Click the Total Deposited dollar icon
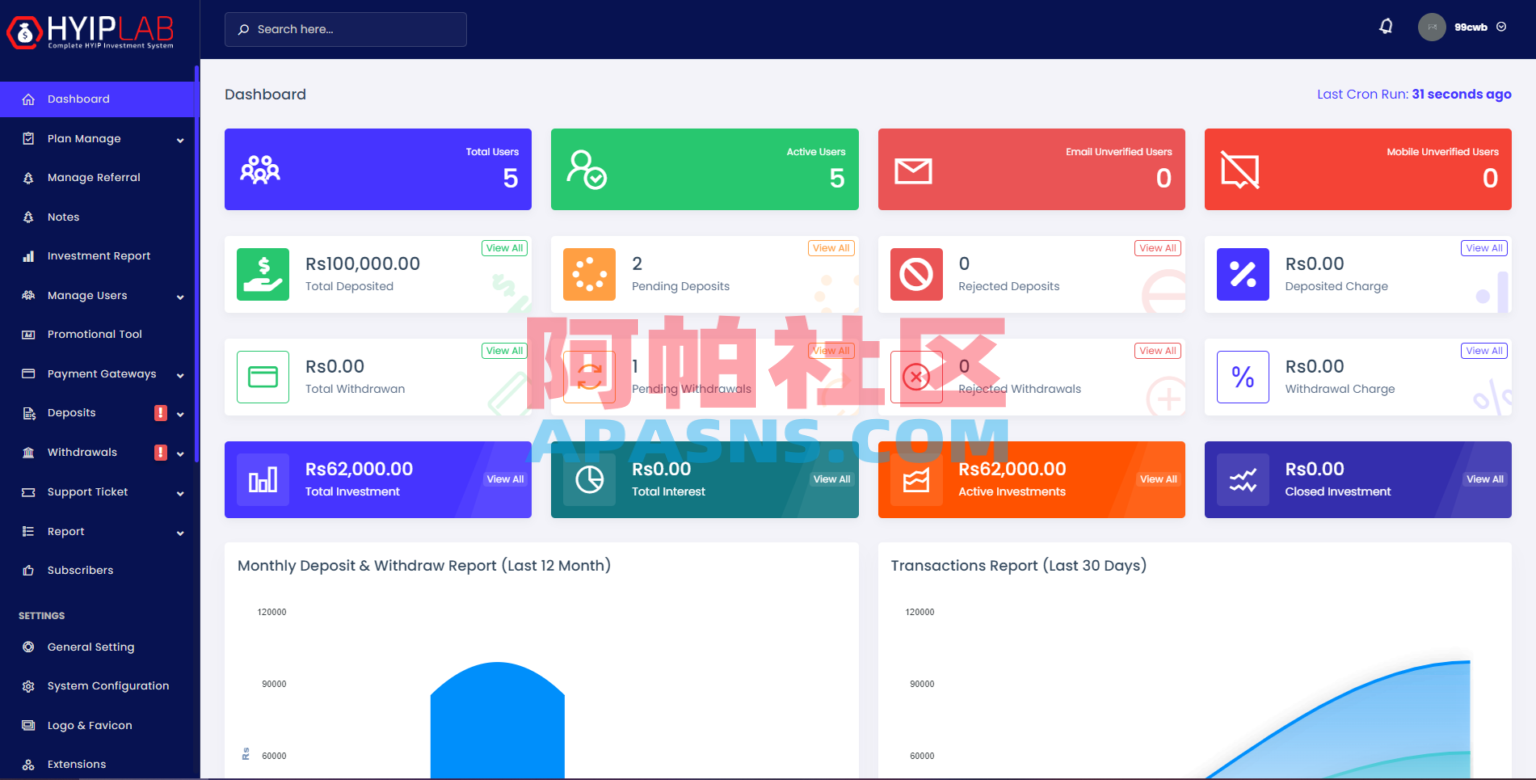Viewport: 1536px width, 780px height. coord(263,274)
